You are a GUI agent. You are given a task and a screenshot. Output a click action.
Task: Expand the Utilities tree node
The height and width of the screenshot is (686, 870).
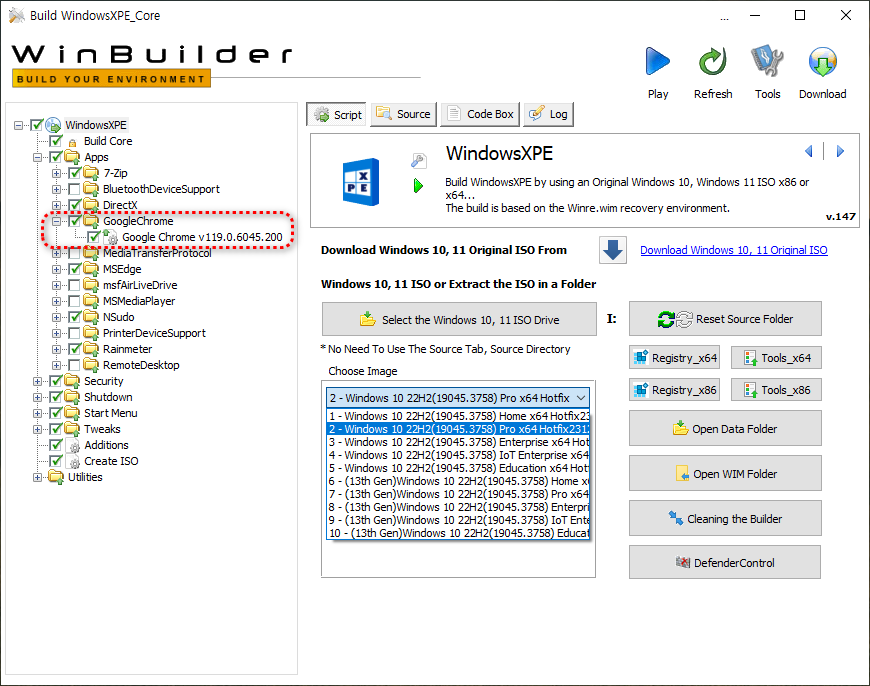pos(37,477)
